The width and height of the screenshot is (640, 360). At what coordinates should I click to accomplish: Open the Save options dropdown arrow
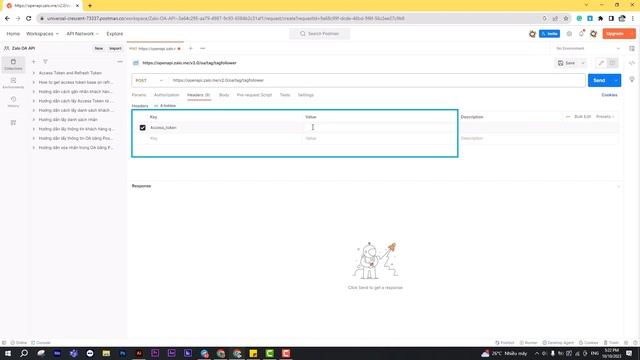[x=583, y=63]
